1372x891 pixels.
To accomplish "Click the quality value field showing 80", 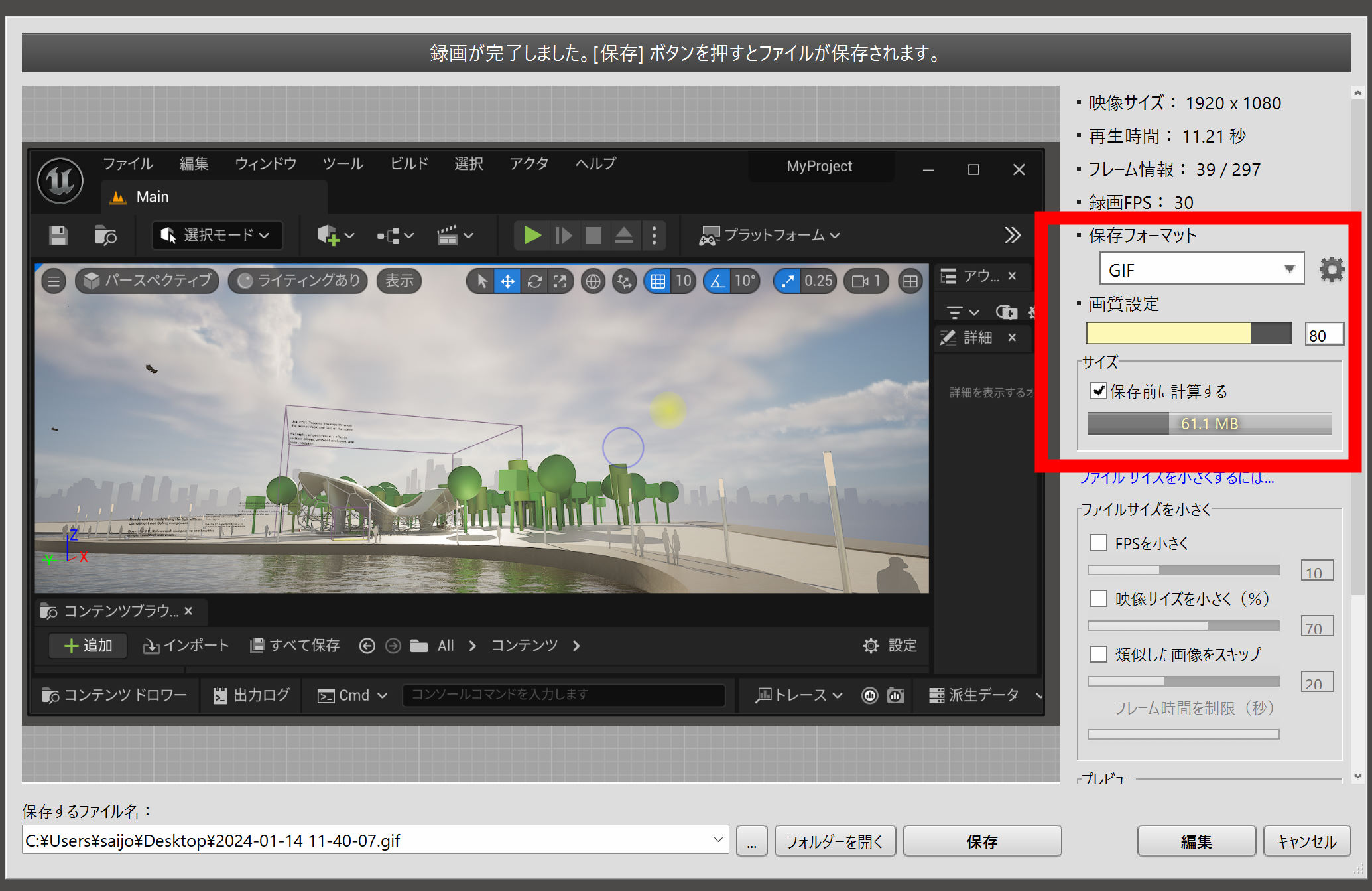I will (x=1324, y=335).
